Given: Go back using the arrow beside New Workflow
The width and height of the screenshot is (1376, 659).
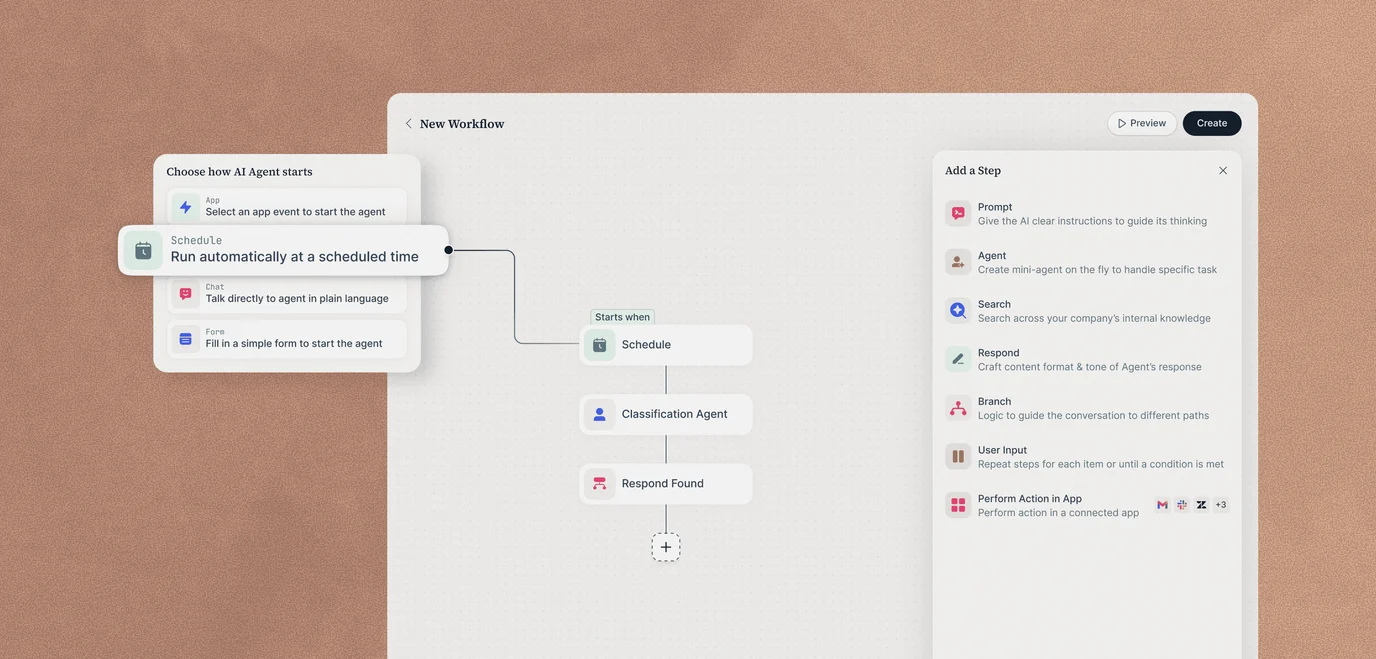Looking at the screenshot, I should [x=408, y=124].
